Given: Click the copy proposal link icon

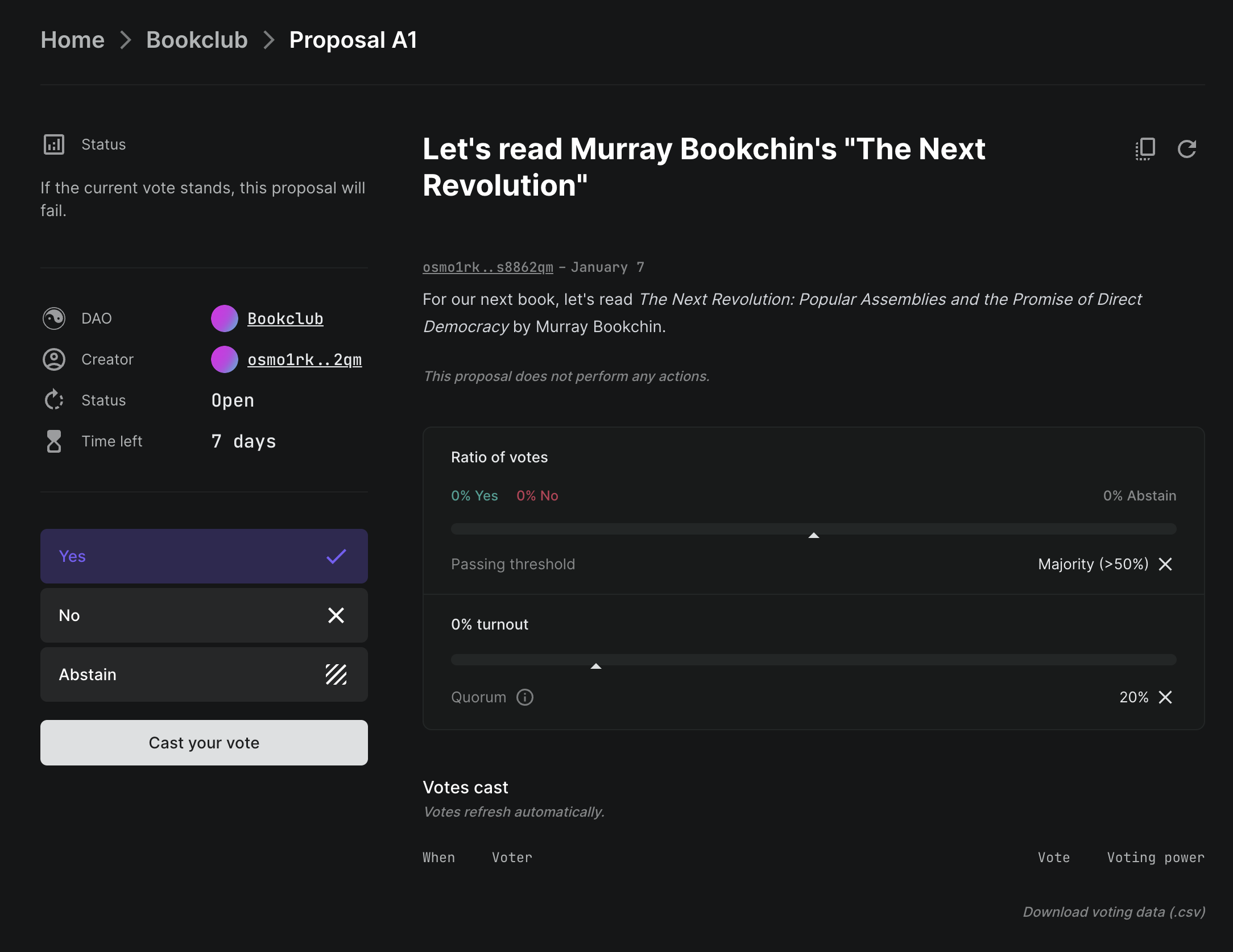Looking at the screenshot, I should pos(1145,149).
